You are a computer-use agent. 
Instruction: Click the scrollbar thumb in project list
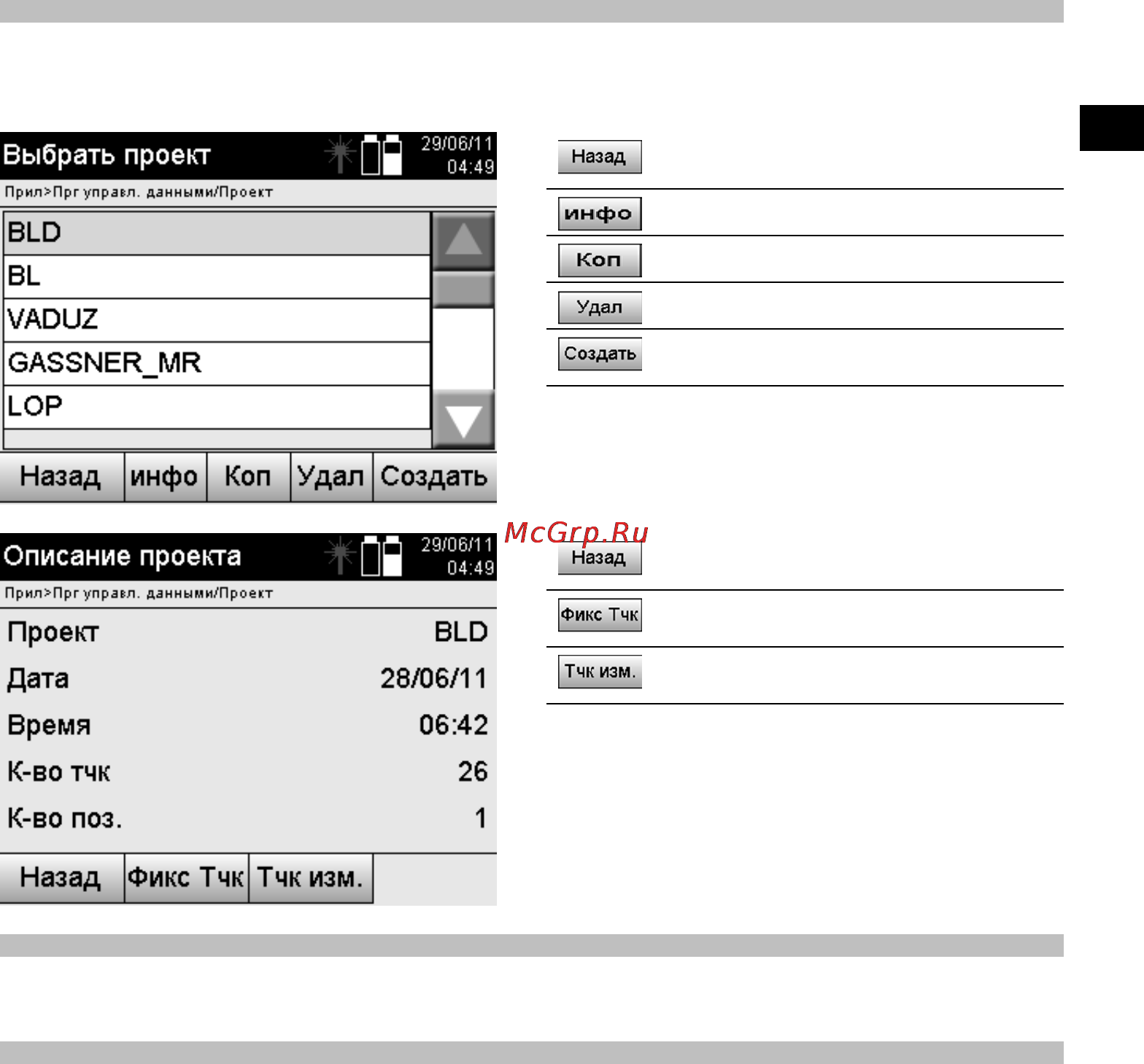[463, 290]
